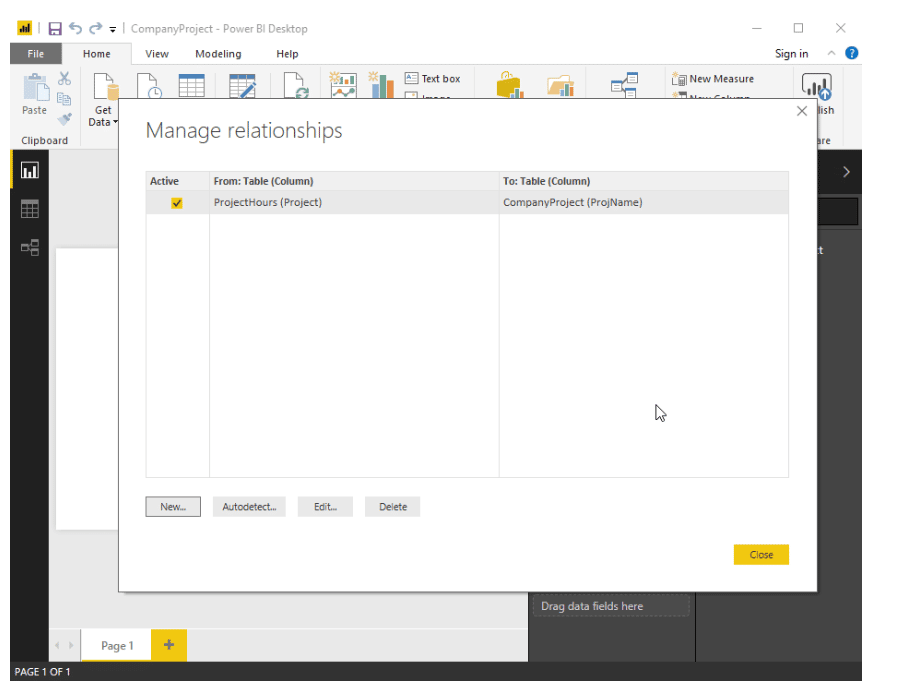Image resolution: width=908 pixels, height=690 pixels.
Task: Expand the Quick Access Toolbar customize menu
Action: pos(112,28)
